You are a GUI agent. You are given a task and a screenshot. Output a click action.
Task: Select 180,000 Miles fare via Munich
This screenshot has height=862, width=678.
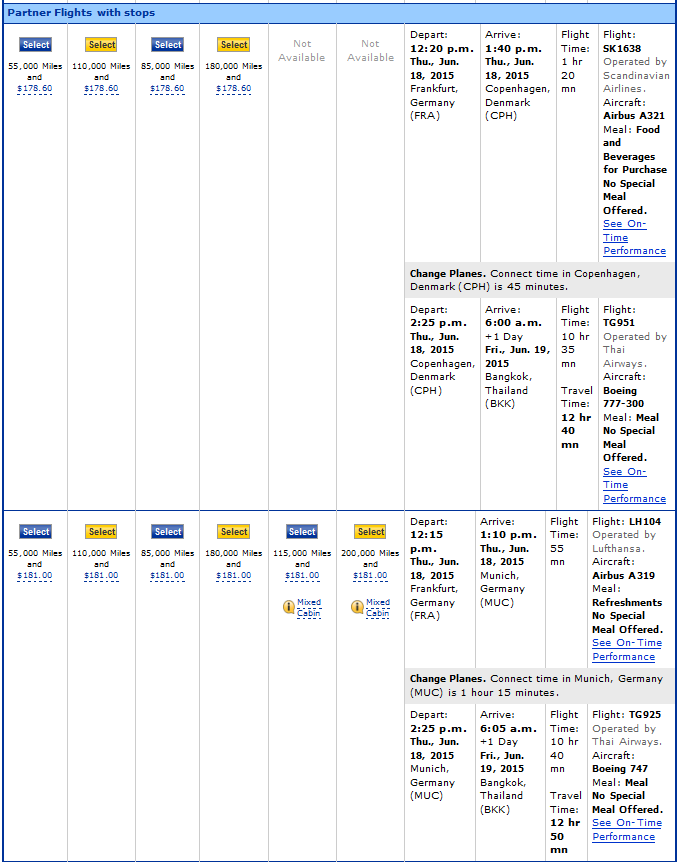[x=234, y=532]
